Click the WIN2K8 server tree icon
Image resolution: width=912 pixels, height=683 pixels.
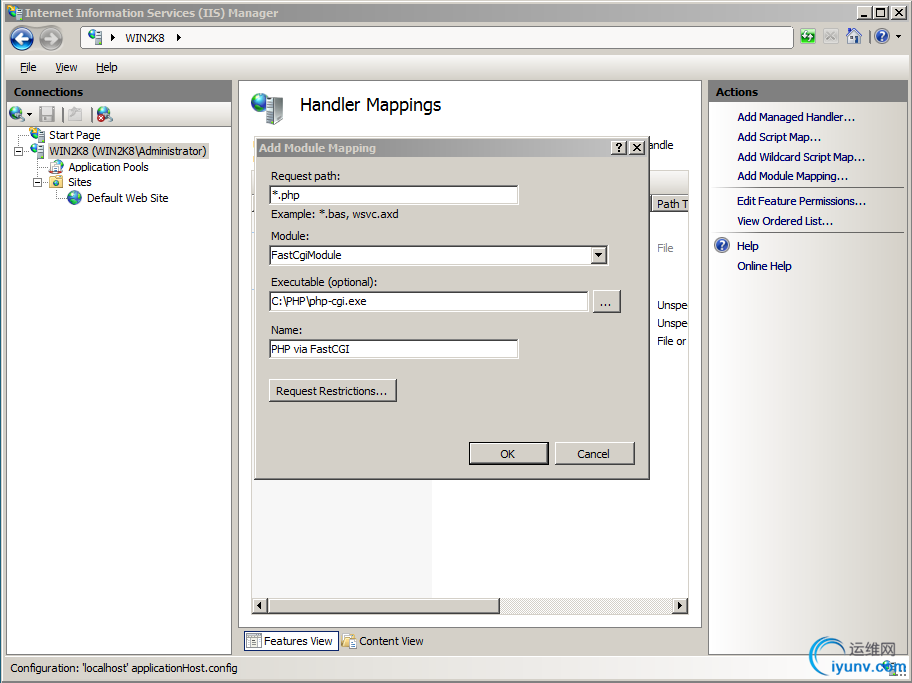click(38, 151)
